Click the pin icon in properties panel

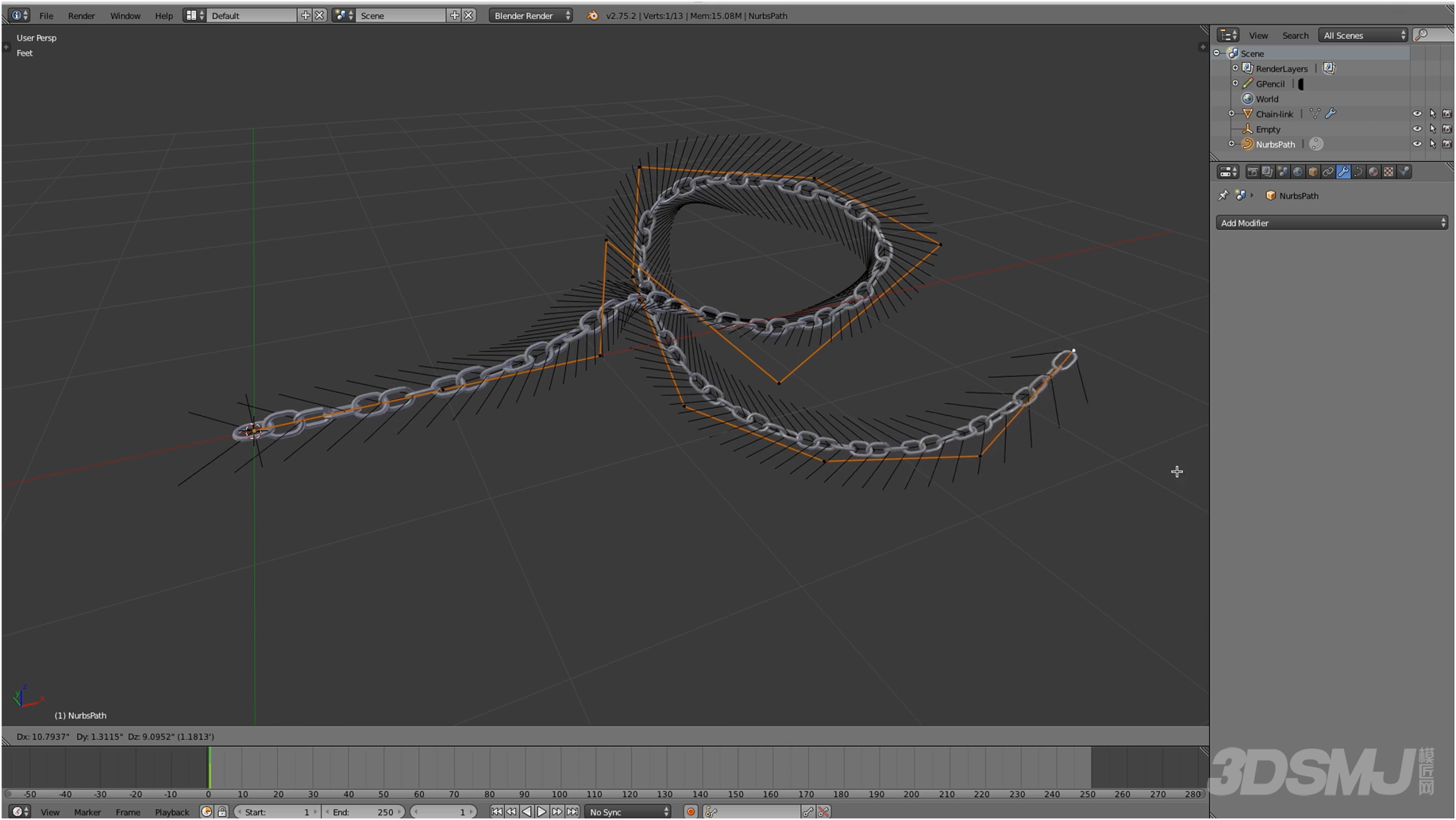[1223, 195]
